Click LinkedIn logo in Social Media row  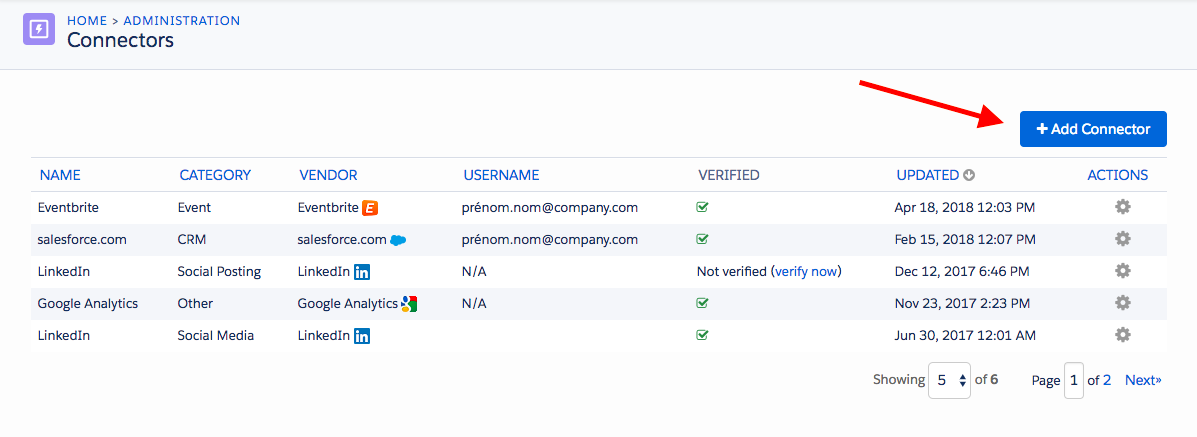tap(362, 335)
